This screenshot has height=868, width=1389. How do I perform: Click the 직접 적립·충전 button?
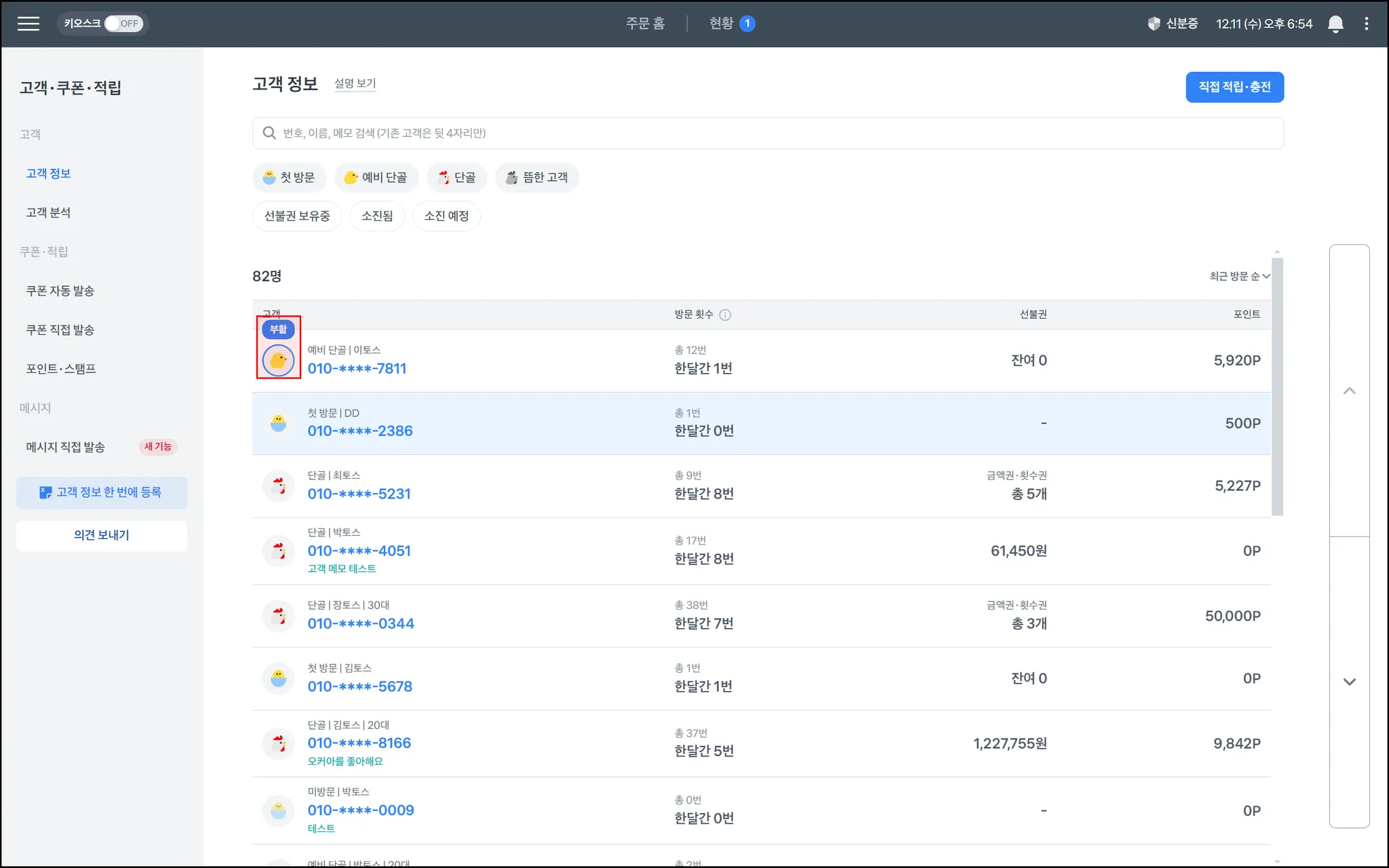(x=1234, y=87)
